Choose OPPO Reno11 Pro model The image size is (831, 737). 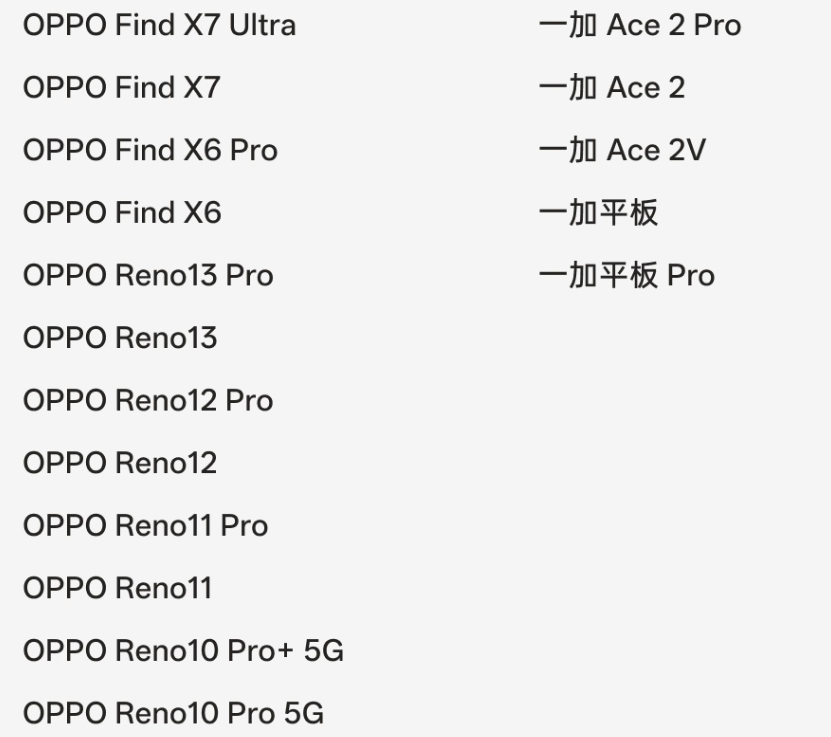[145, 525]
